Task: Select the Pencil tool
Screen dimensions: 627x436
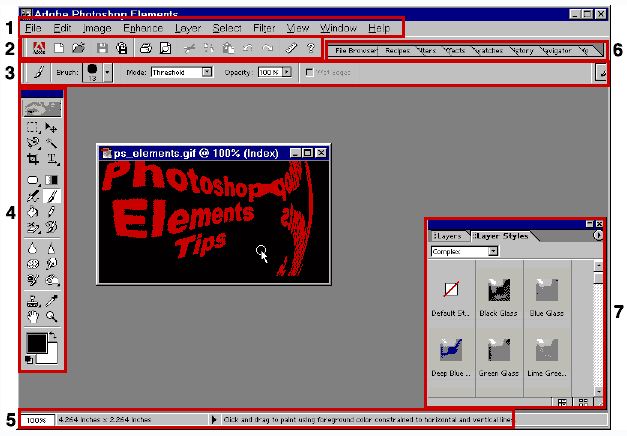Action: point(51,211)
